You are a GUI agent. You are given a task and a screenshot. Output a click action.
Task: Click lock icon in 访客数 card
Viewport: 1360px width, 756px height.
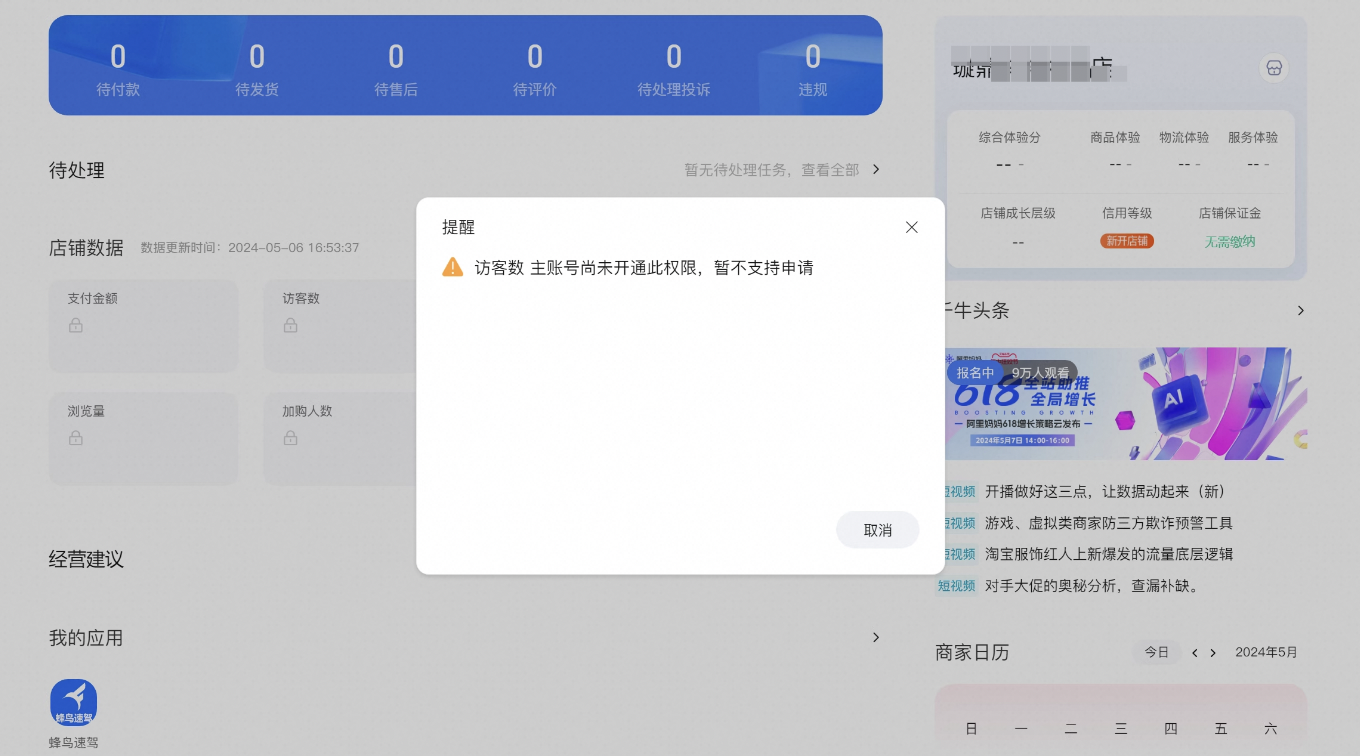coord(290,325)
